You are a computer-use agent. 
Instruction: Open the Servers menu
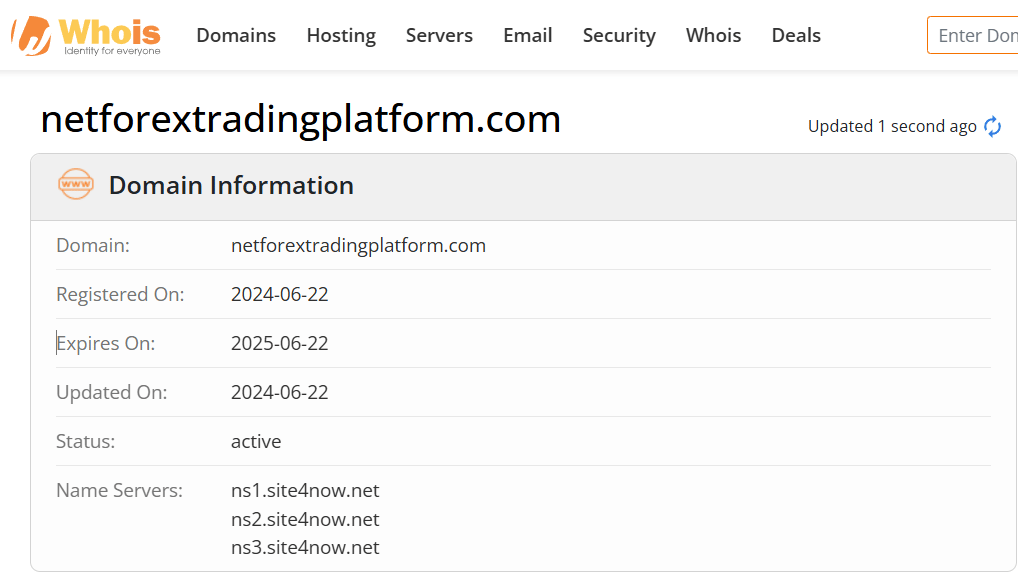tap(440, 35)
